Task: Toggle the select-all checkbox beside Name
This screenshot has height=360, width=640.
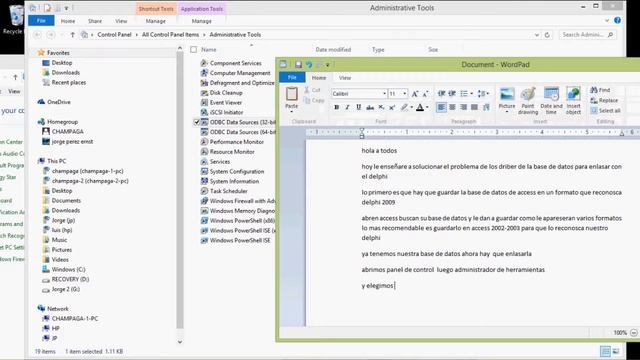Action: (193, 49)
